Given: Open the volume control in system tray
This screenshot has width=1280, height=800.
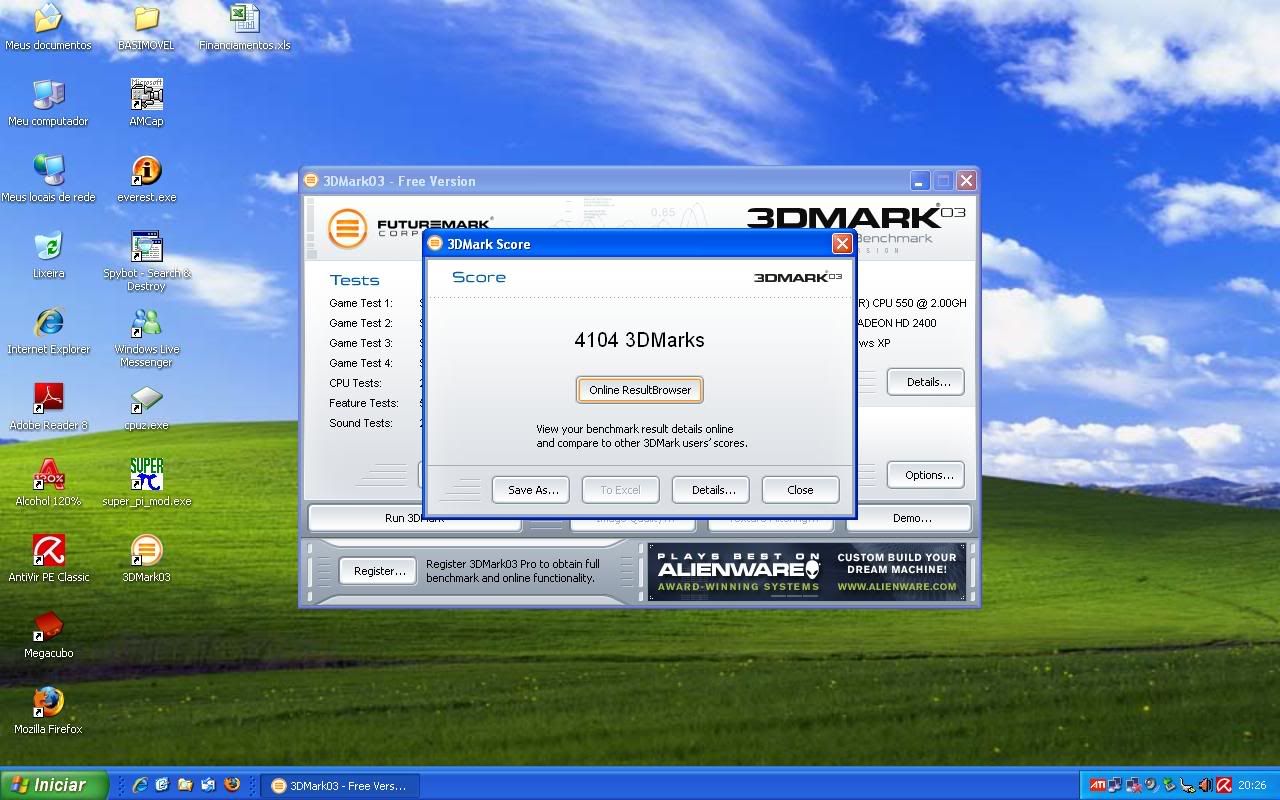Looking at the screenshot, I should [1205, 784].
